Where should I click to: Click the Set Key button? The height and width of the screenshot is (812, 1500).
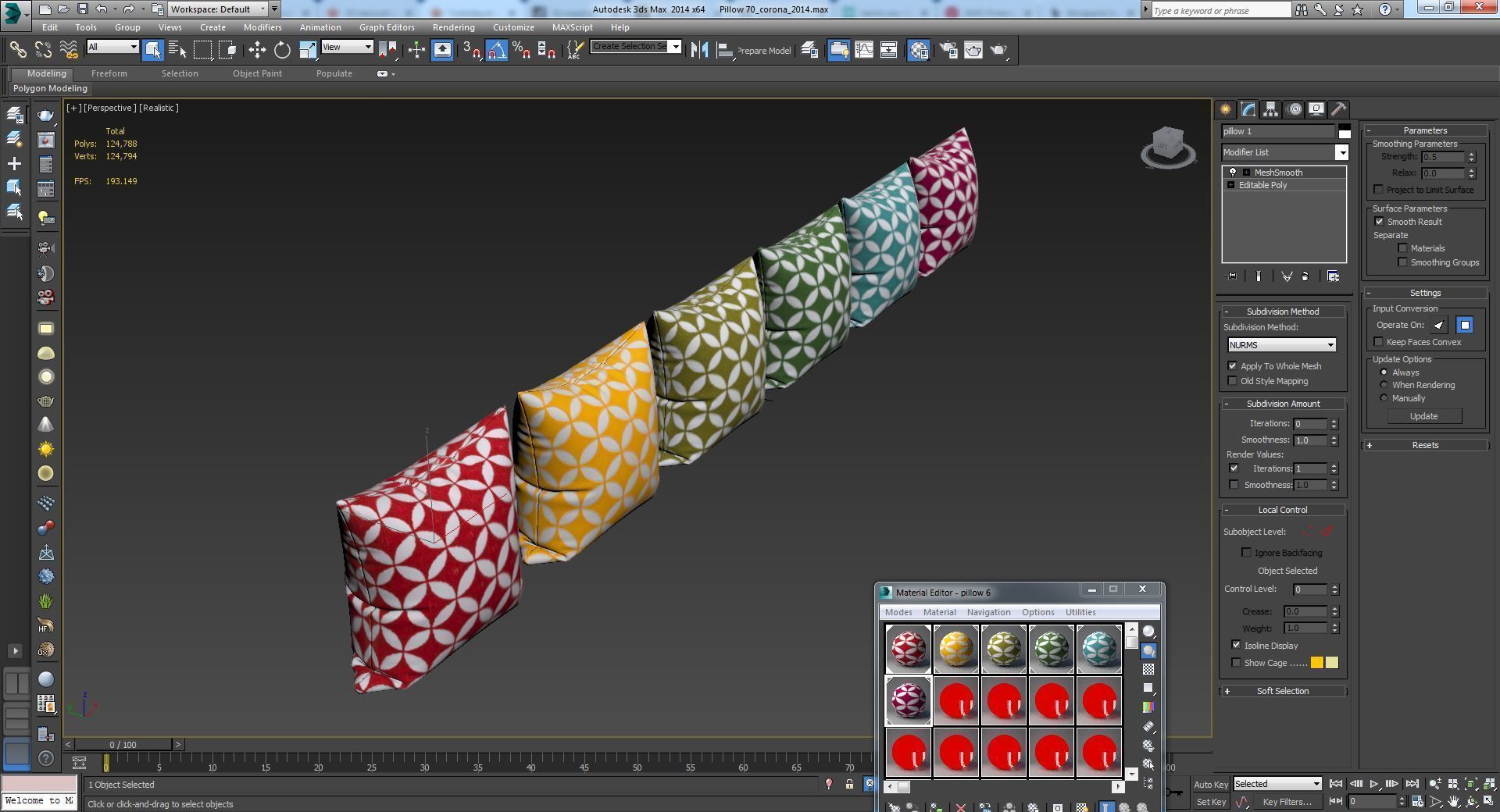click(x=1211, y=802)
